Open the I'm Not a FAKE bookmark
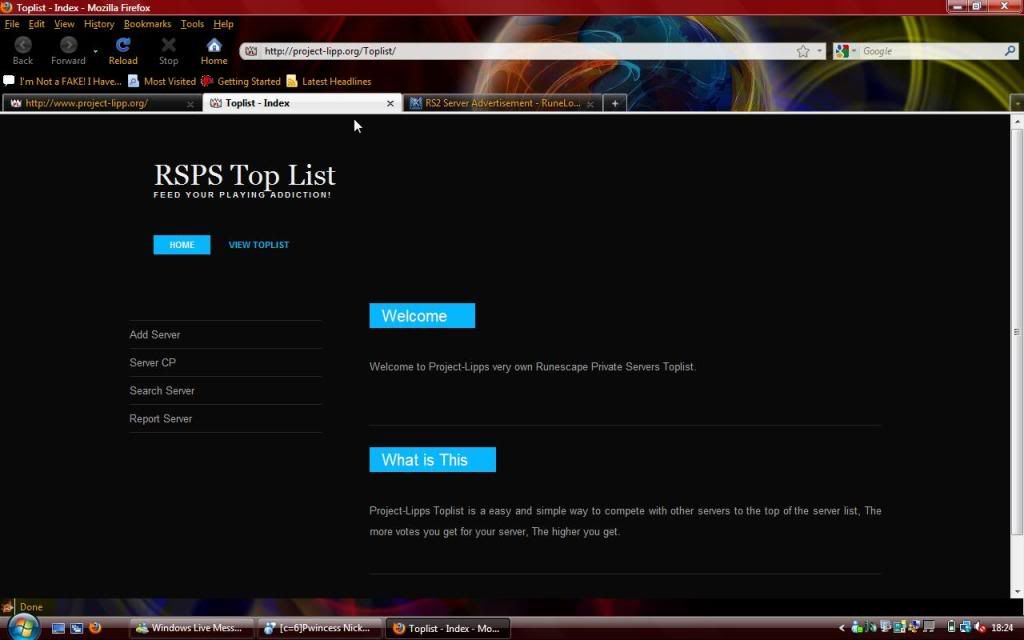The height and width of the screenshot is (640, 1024). 63,82
